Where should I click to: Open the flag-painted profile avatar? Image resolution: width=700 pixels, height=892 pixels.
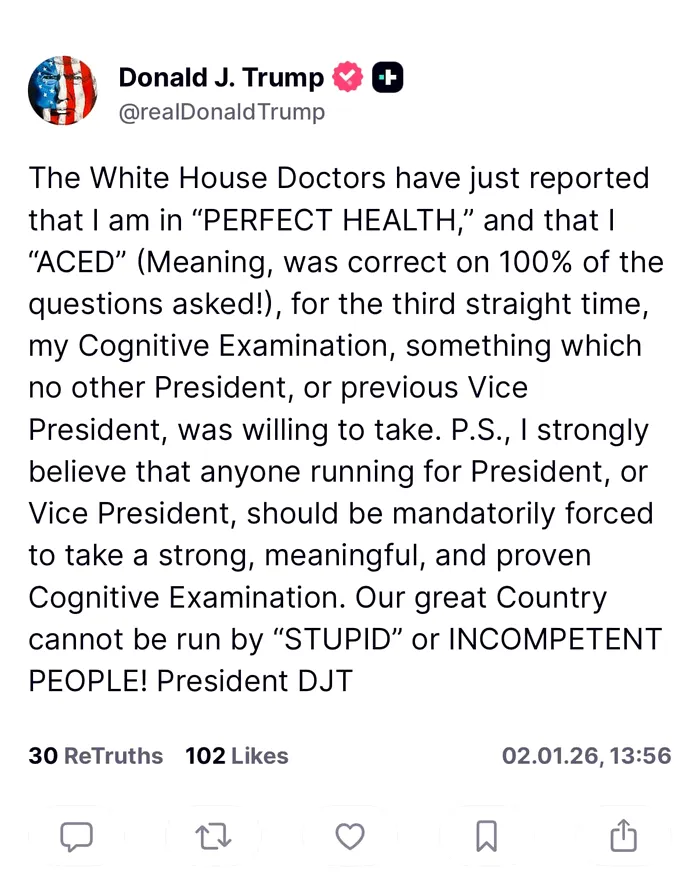[63, 91]
